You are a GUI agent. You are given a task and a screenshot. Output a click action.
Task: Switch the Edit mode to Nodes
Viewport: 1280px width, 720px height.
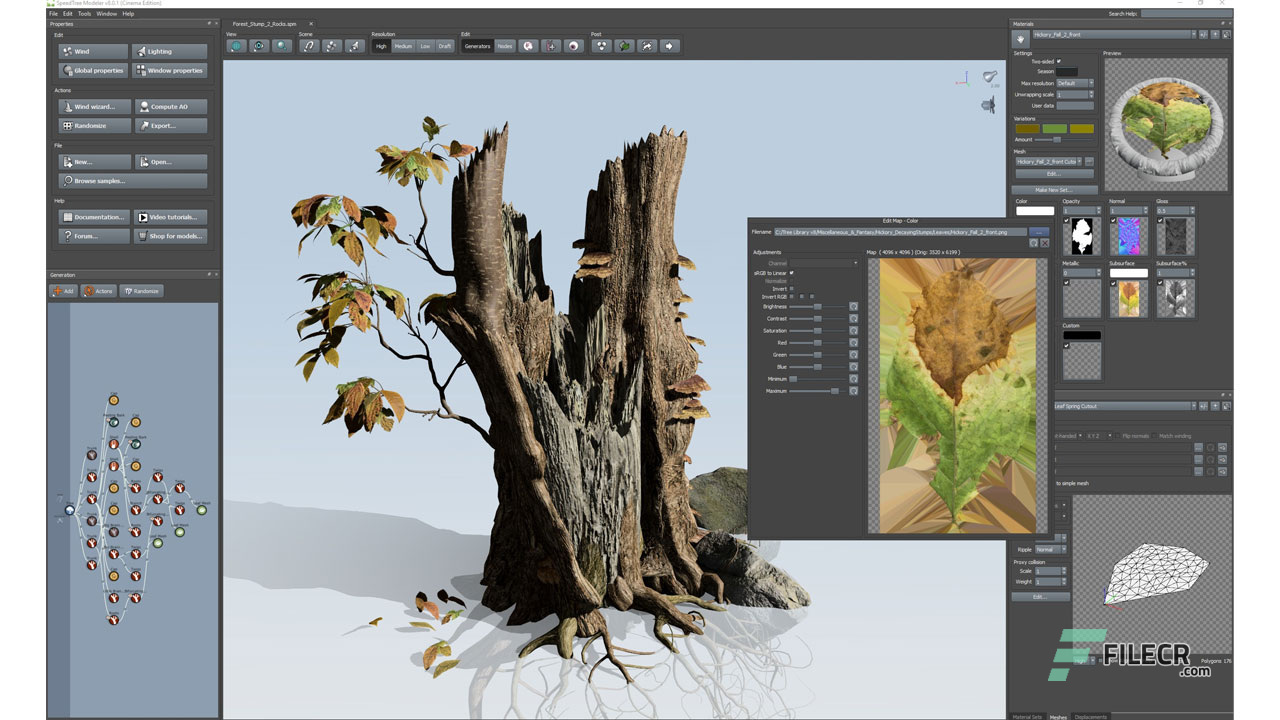(505, 45)
